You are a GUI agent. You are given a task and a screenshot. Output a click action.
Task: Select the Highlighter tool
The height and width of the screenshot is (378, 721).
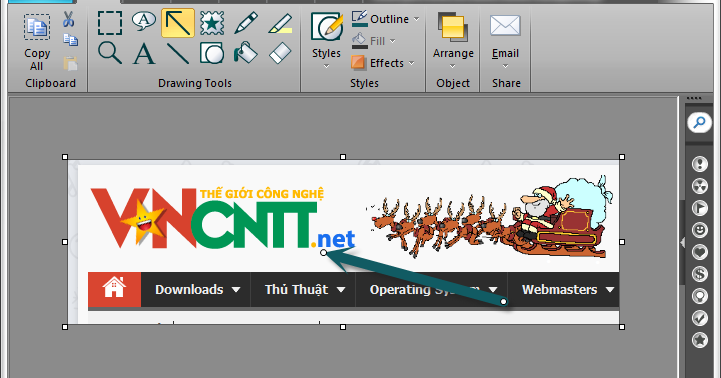[x=280, y=23]
